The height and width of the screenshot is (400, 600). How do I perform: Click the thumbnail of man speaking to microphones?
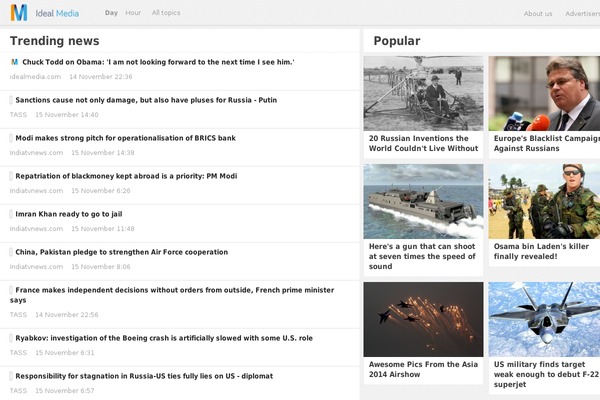(x=544, y=93)
